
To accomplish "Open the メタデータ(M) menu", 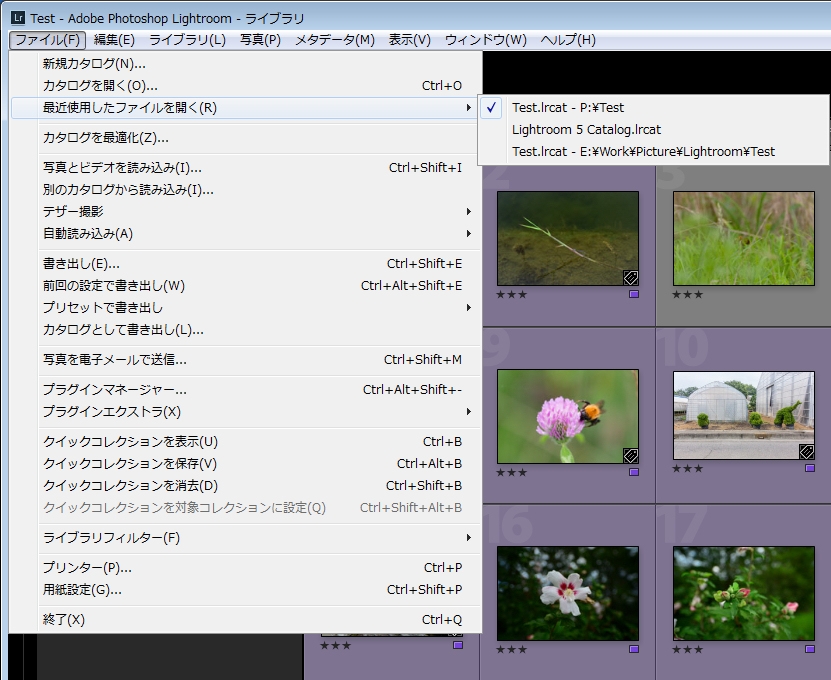I will pos(334,40).
